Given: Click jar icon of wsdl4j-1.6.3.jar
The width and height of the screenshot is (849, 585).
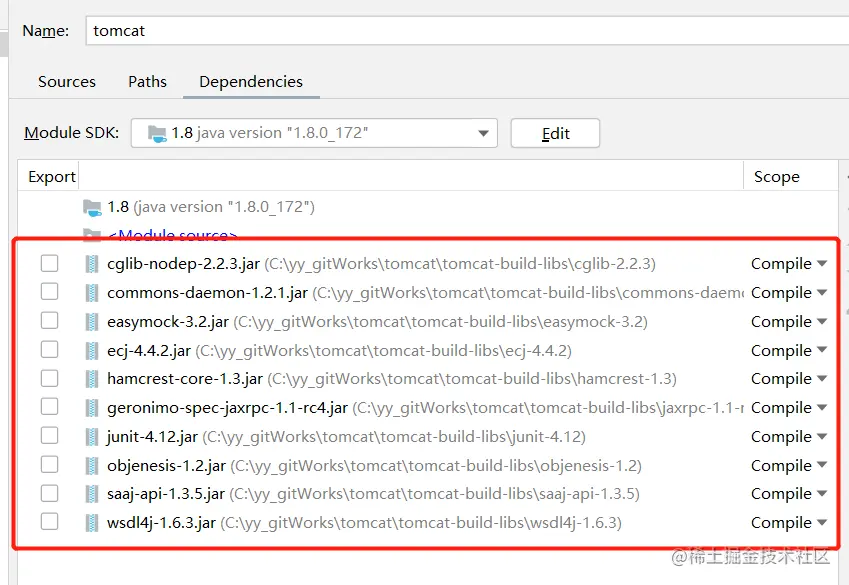Looking at the screenshot, I should tap(92, 523).
